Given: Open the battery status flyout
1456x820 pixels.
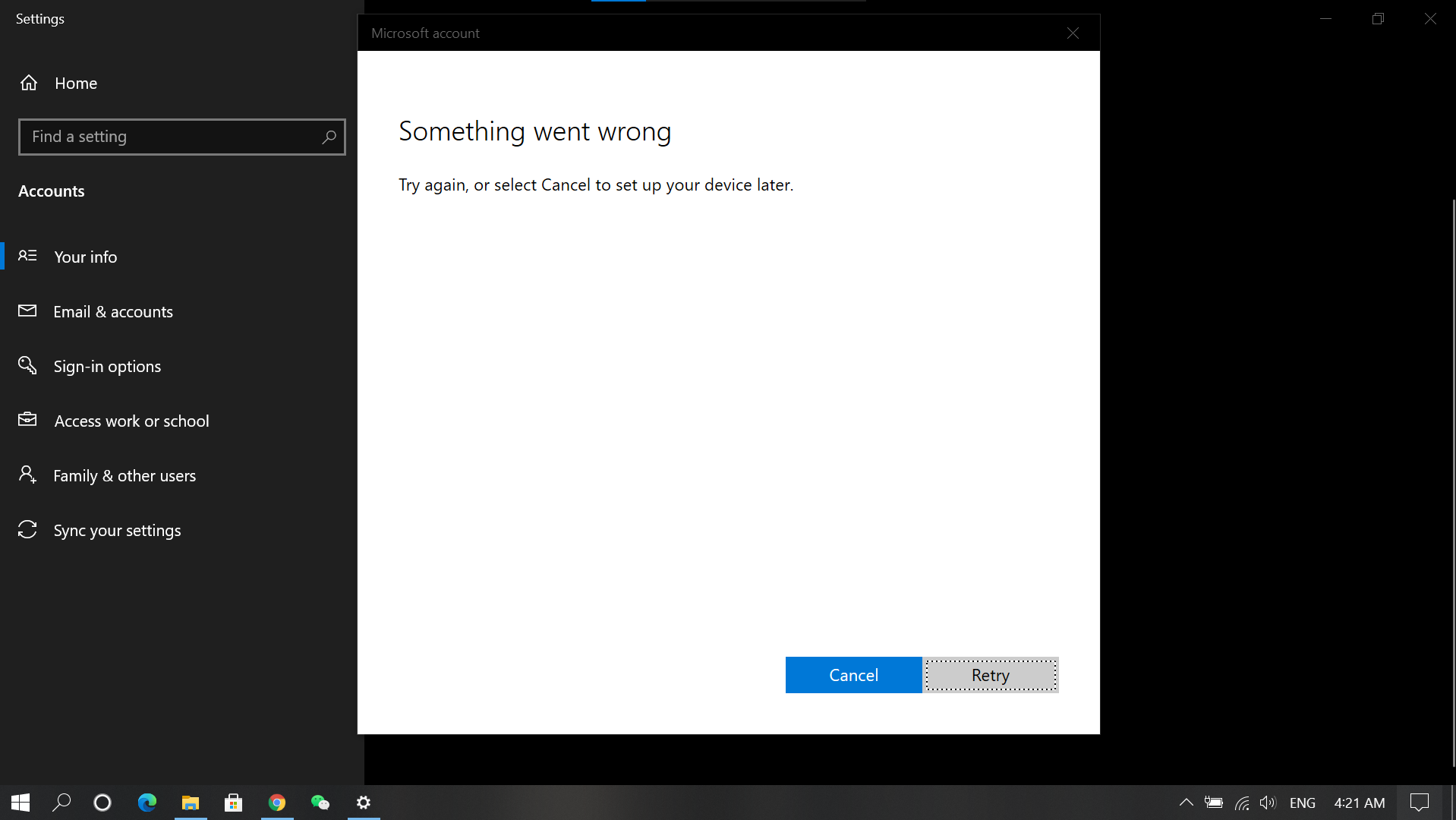Looking at the screenshot, I should [x=1213, y=803].
